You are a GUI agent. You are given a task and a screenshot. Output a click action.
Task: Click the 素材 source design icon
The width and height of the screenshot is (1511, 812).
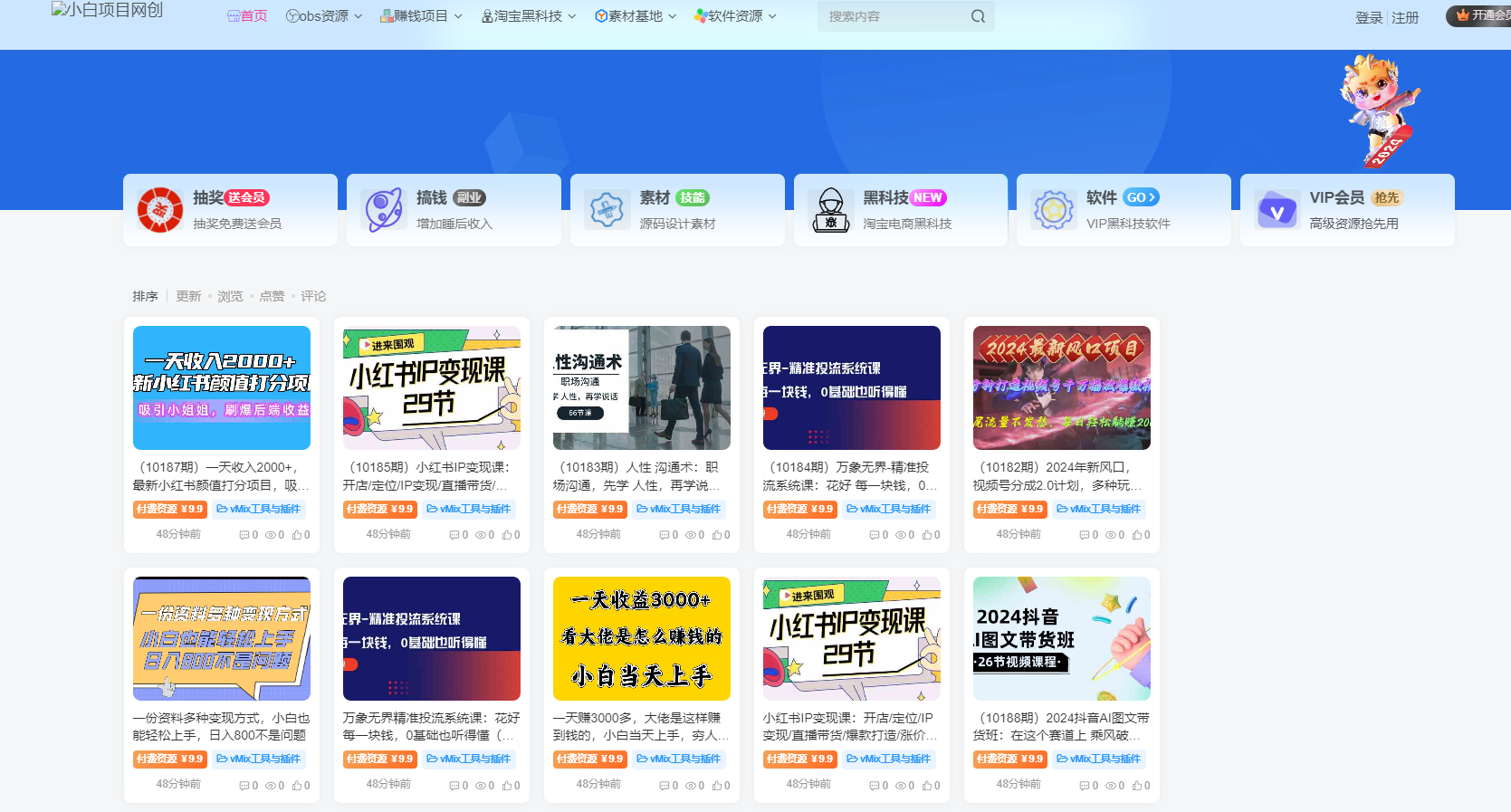click(x=607, y=210)
